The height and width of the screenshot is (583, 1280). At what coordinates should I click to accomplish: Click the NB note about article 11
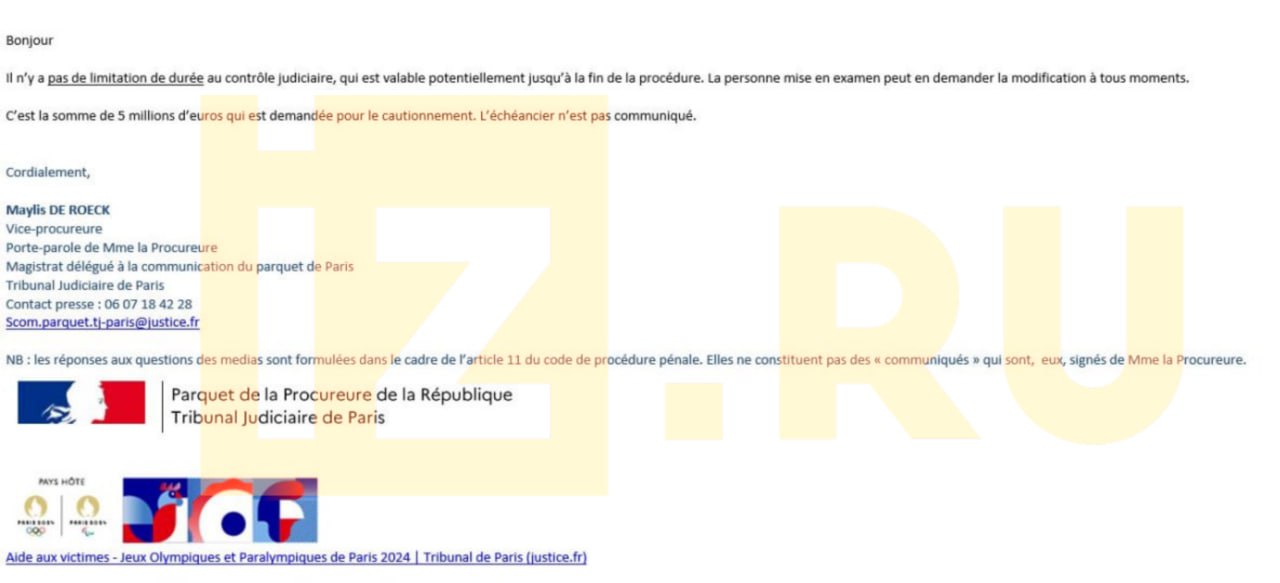(625, 360)
